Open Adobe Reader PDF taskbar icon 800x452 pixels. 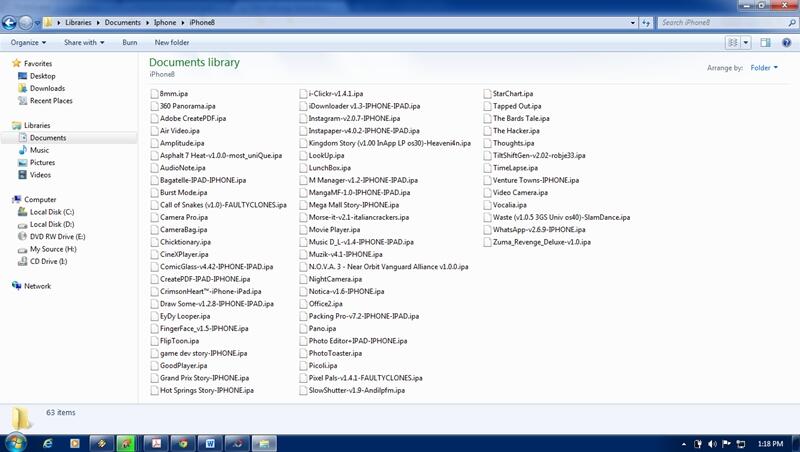coord(156,443)
